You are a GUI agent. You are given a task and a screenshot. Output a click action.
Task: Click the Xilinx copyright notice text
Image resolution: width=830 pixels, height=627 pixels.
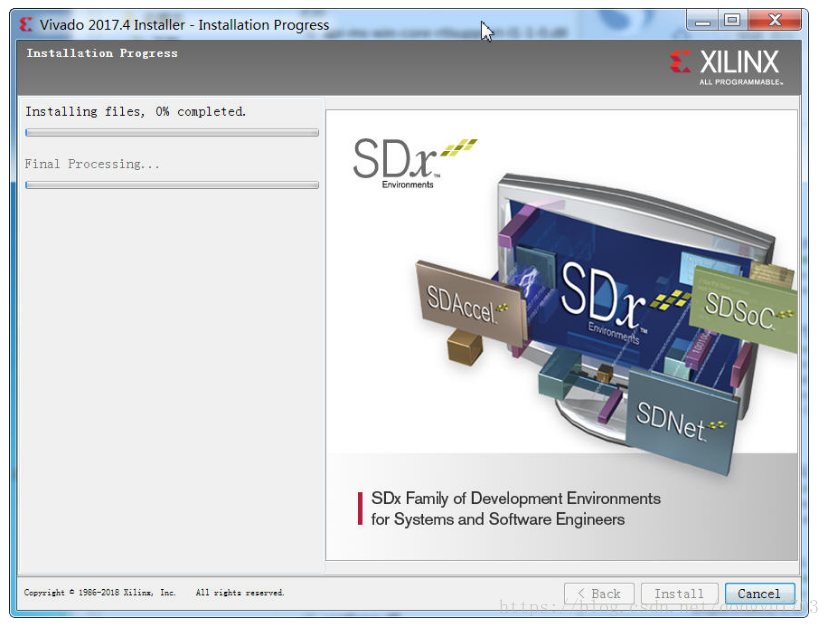tap(154, 593)
